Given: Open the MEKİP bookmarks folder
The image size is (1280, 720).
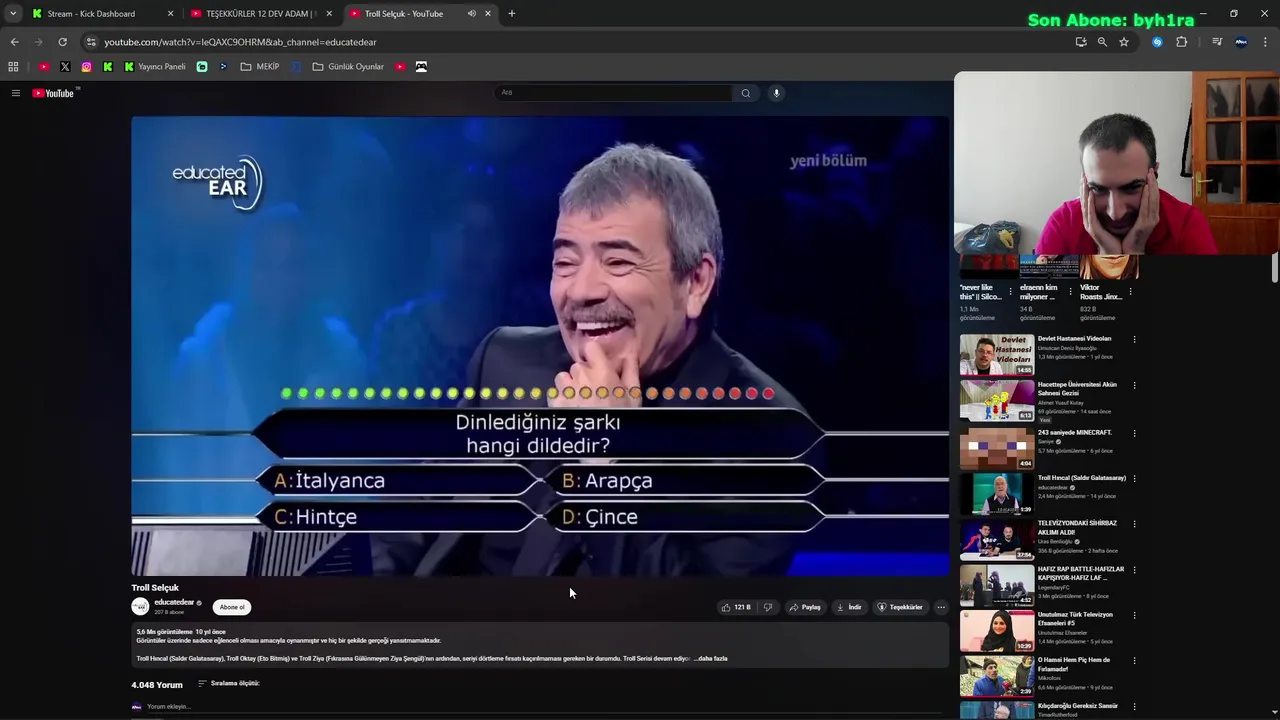Looking at the screenshot, I should tap(260, 67).
